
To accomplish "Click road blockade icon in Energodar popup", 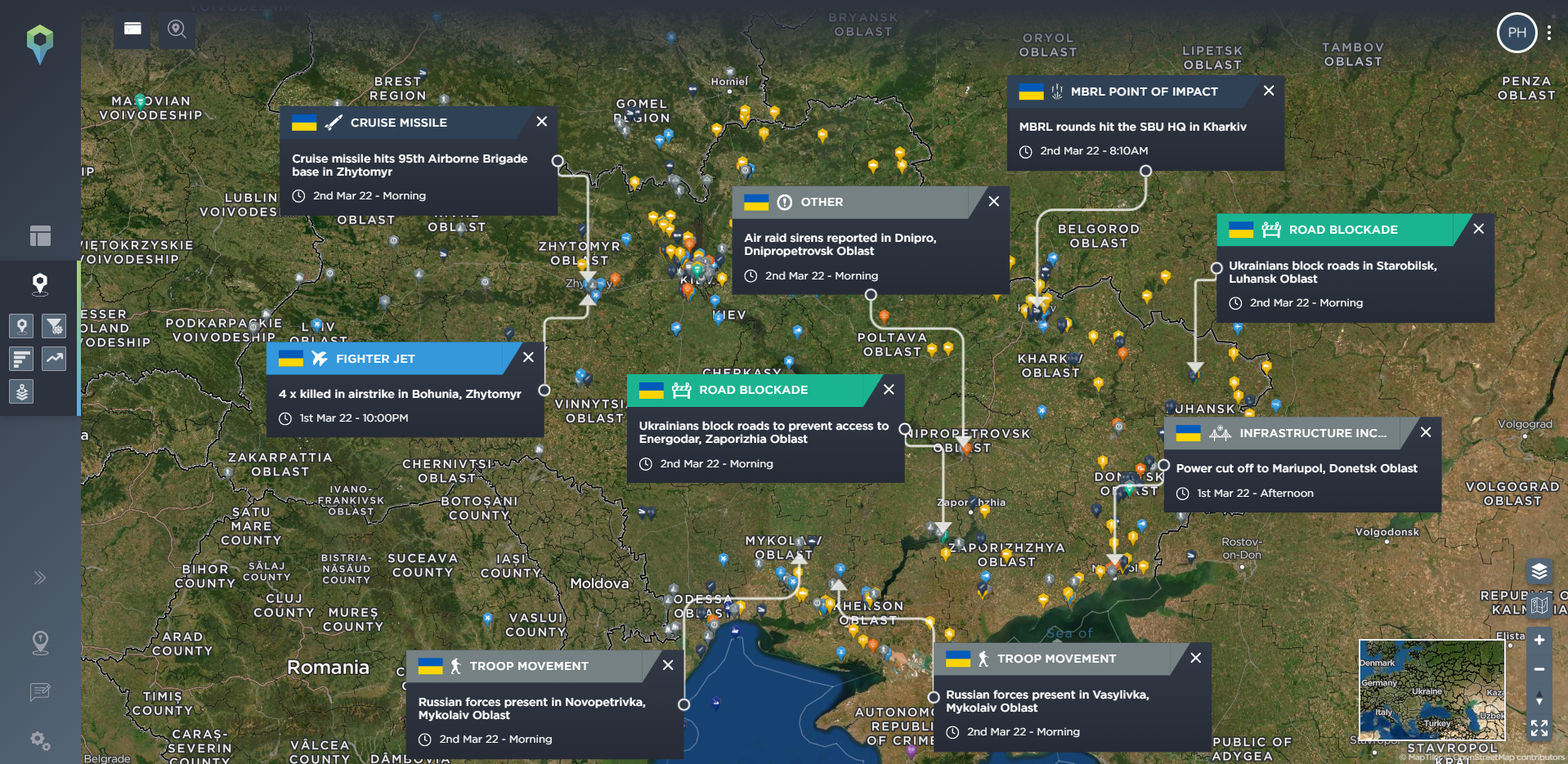I will tap(681, 390).
